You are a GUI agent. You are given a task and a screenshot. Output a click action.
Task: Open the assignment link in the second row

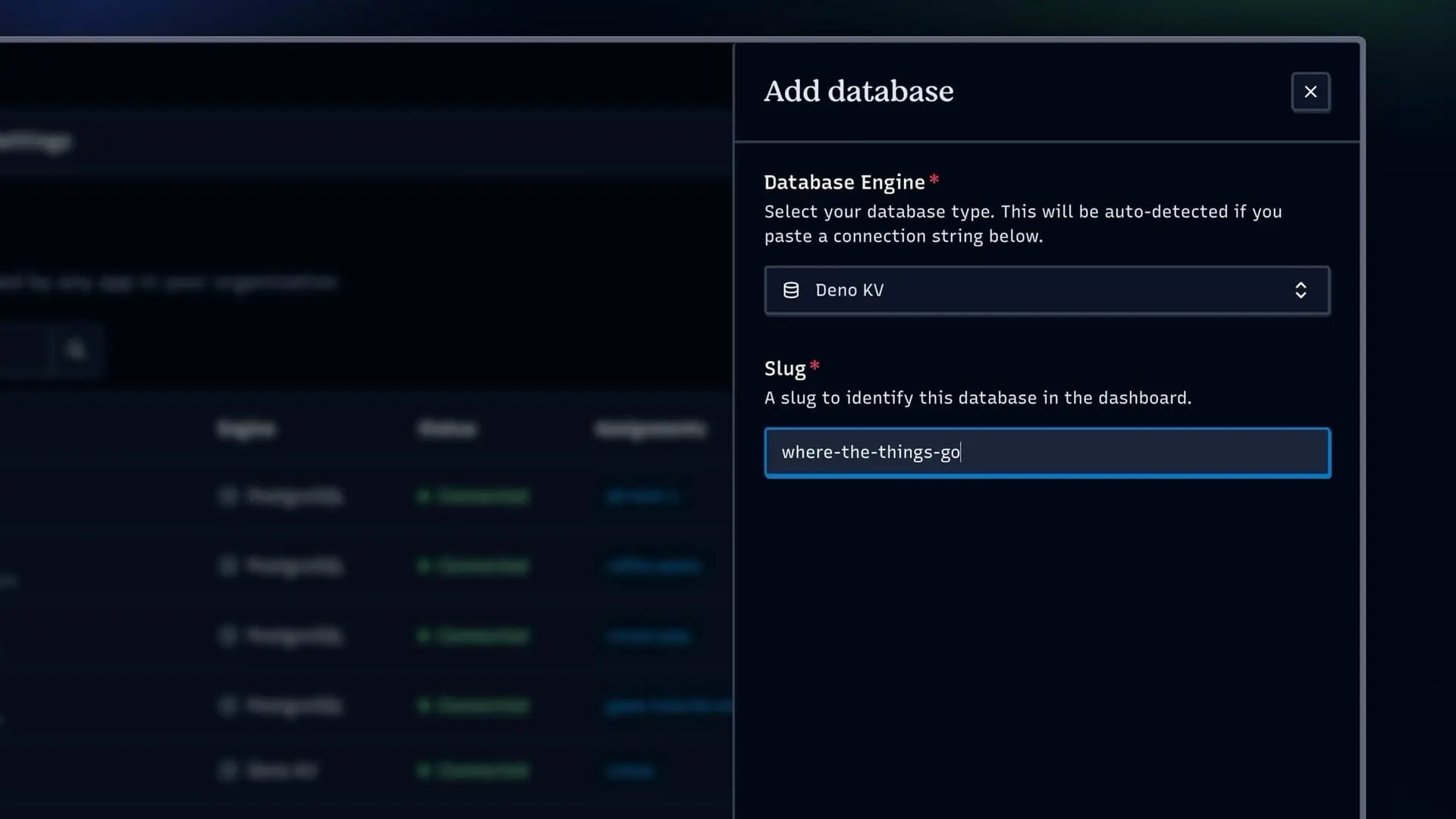[652, 566]
